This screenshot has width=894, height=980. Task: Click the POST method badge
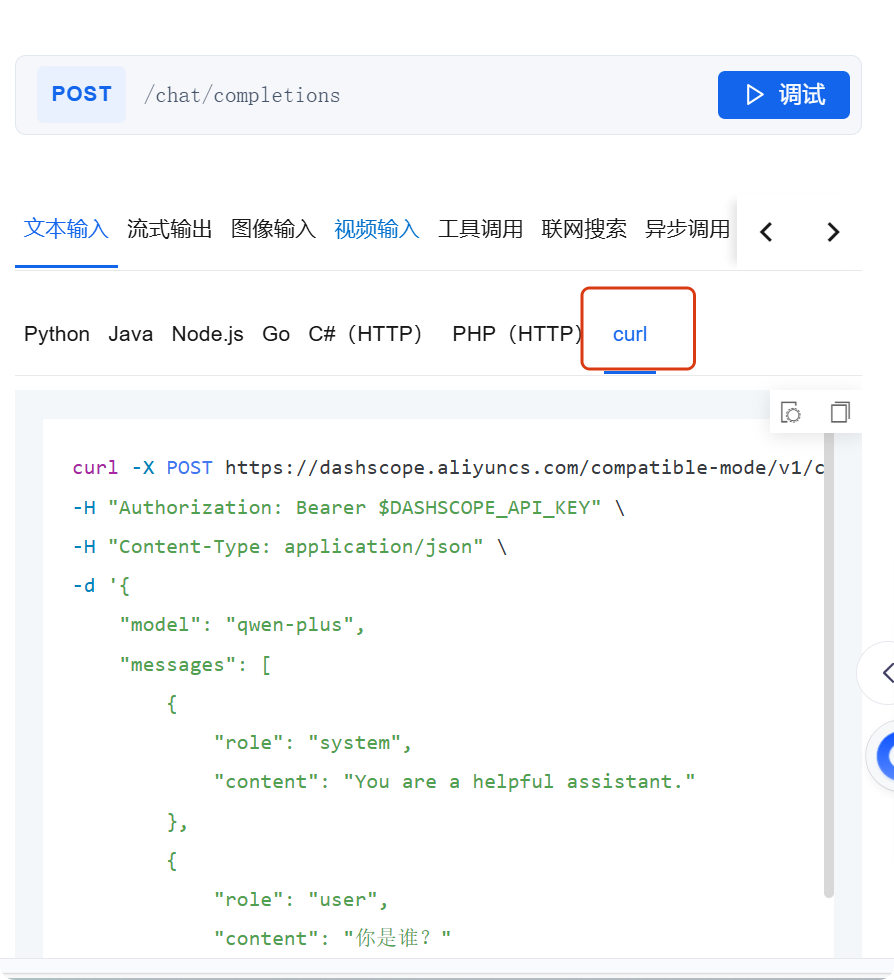coord(81,94)
